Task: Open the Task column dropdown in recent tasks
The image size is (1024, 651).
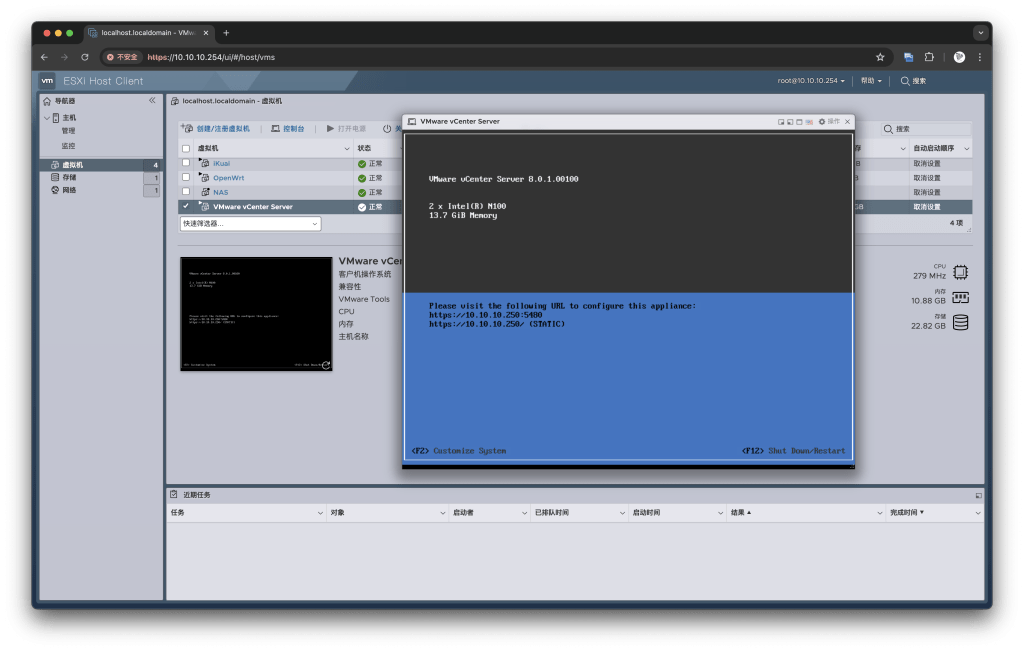Action: point(320,513)
